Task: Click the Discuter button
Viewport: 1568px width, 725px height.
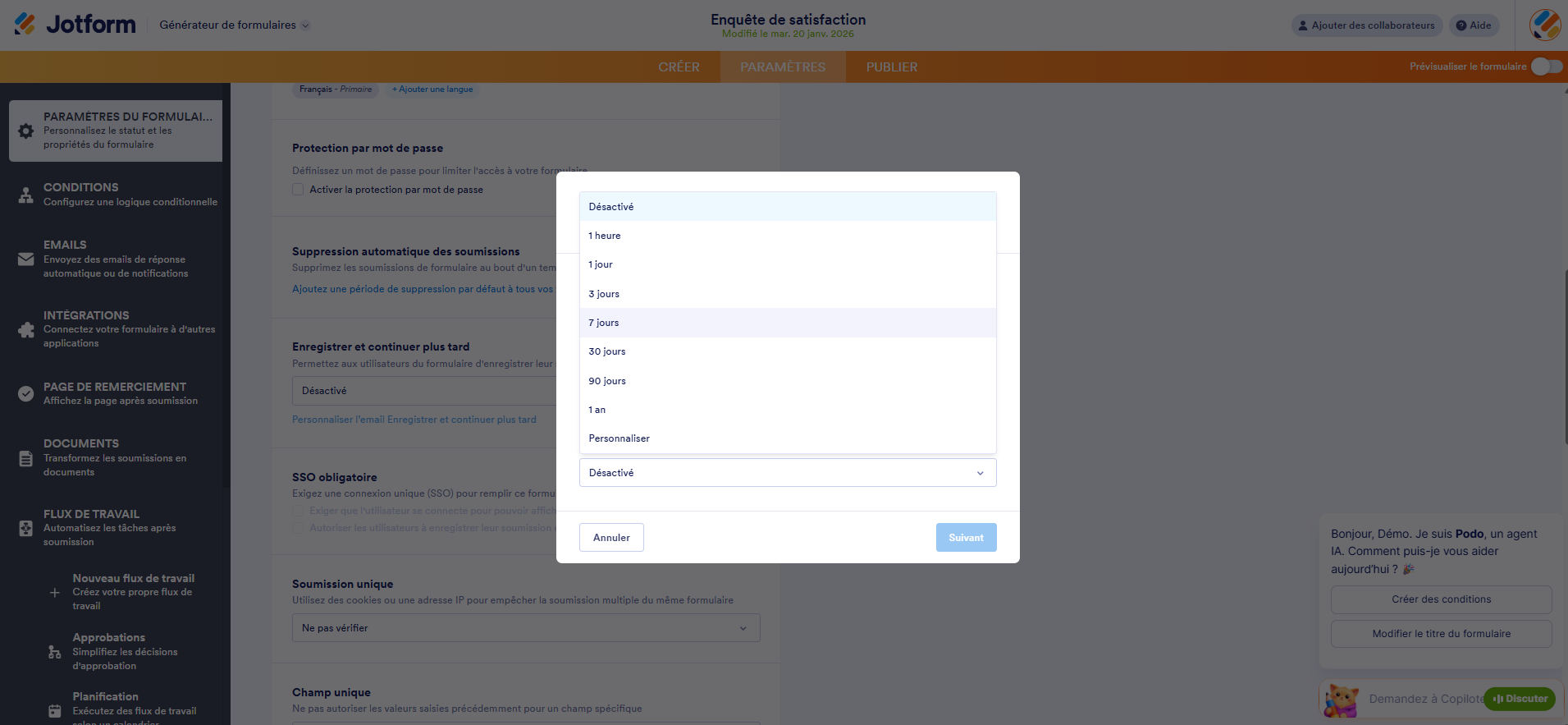Action: pyautogui.click(x=1520, y=699)
